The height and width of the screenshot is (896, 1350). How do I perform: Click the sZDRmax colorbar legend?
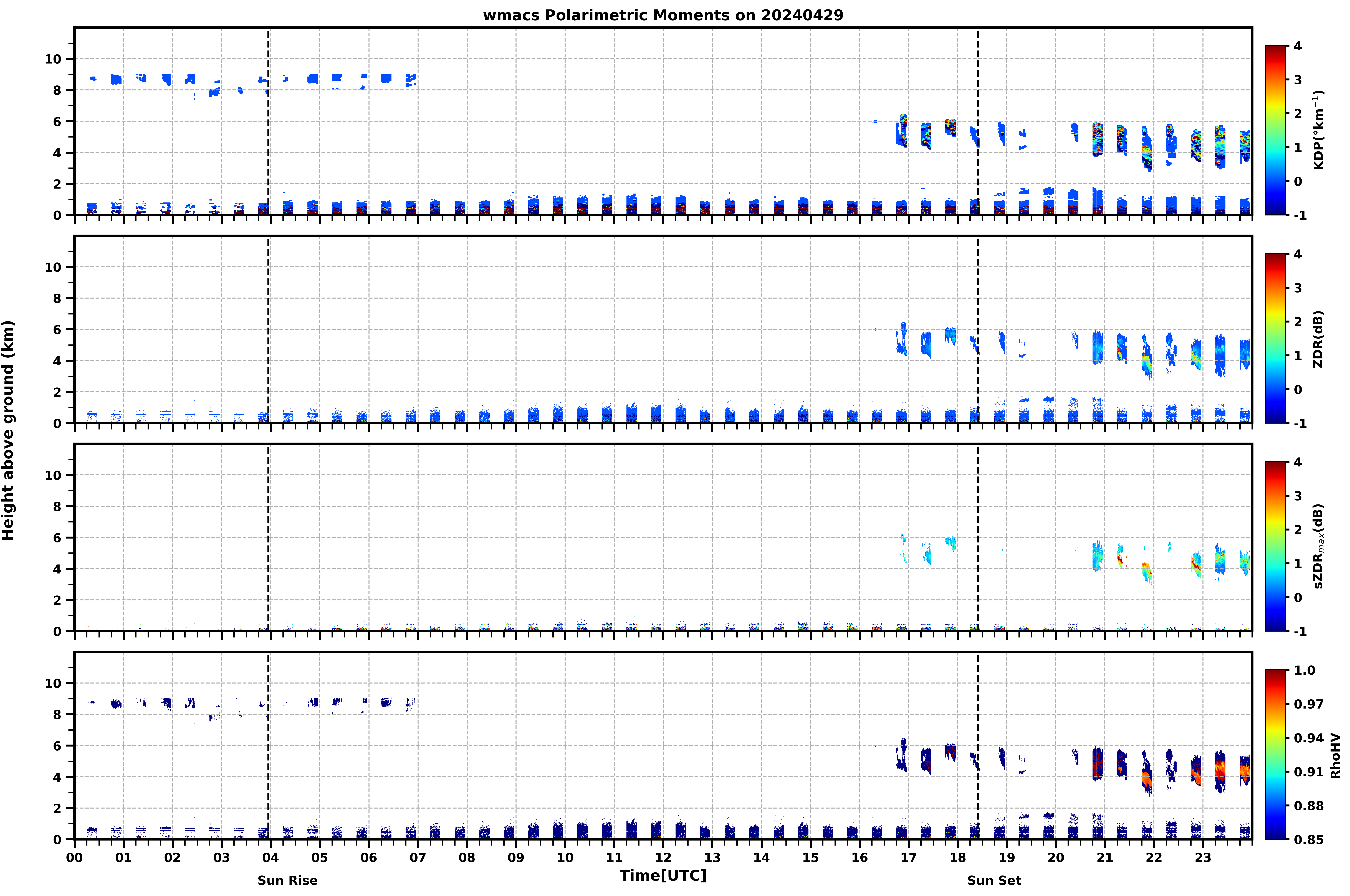pos(1275,546)
